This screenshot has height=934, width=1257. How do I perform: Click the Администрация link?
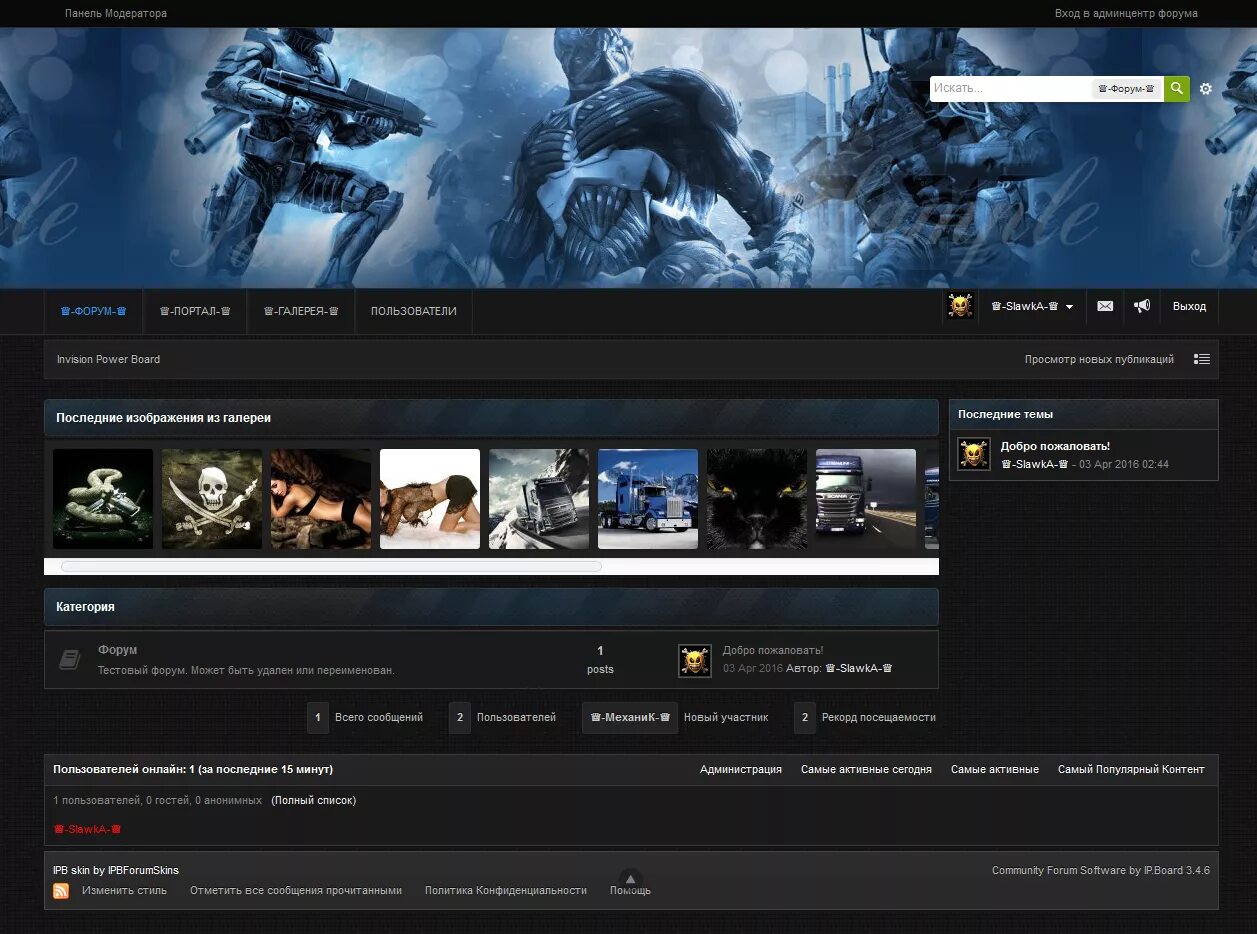tap(741, 769)
